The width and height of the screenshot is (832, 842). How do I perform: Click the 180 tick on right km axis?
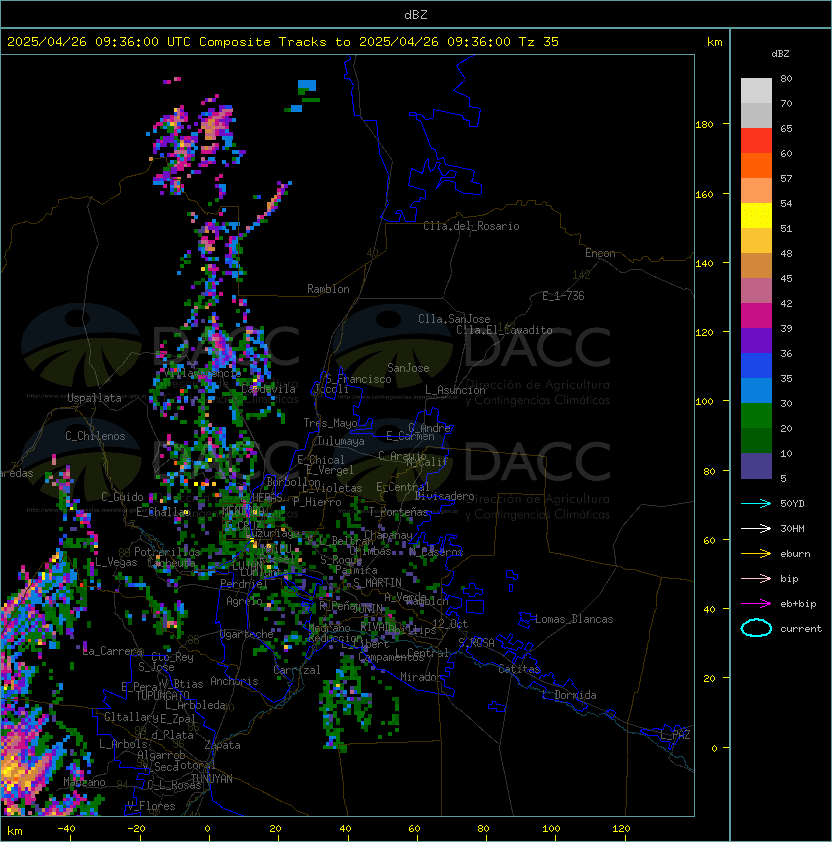pyautogui.click(x=704, y=125)
